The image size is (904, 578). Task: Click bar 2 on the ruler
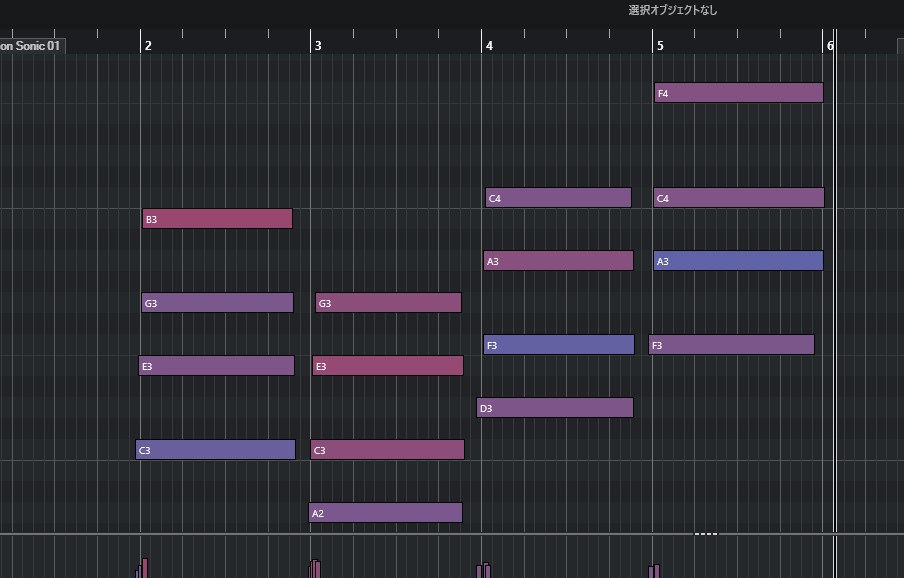(x=148, y=46)
